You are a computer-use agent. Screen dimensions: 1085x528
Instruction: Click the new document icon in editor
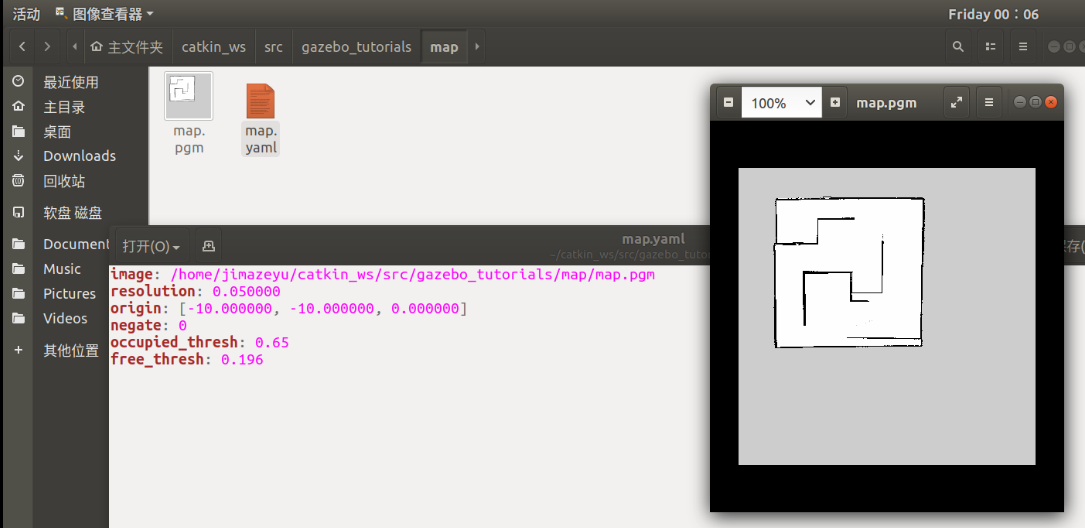click(x=208, y=246)
